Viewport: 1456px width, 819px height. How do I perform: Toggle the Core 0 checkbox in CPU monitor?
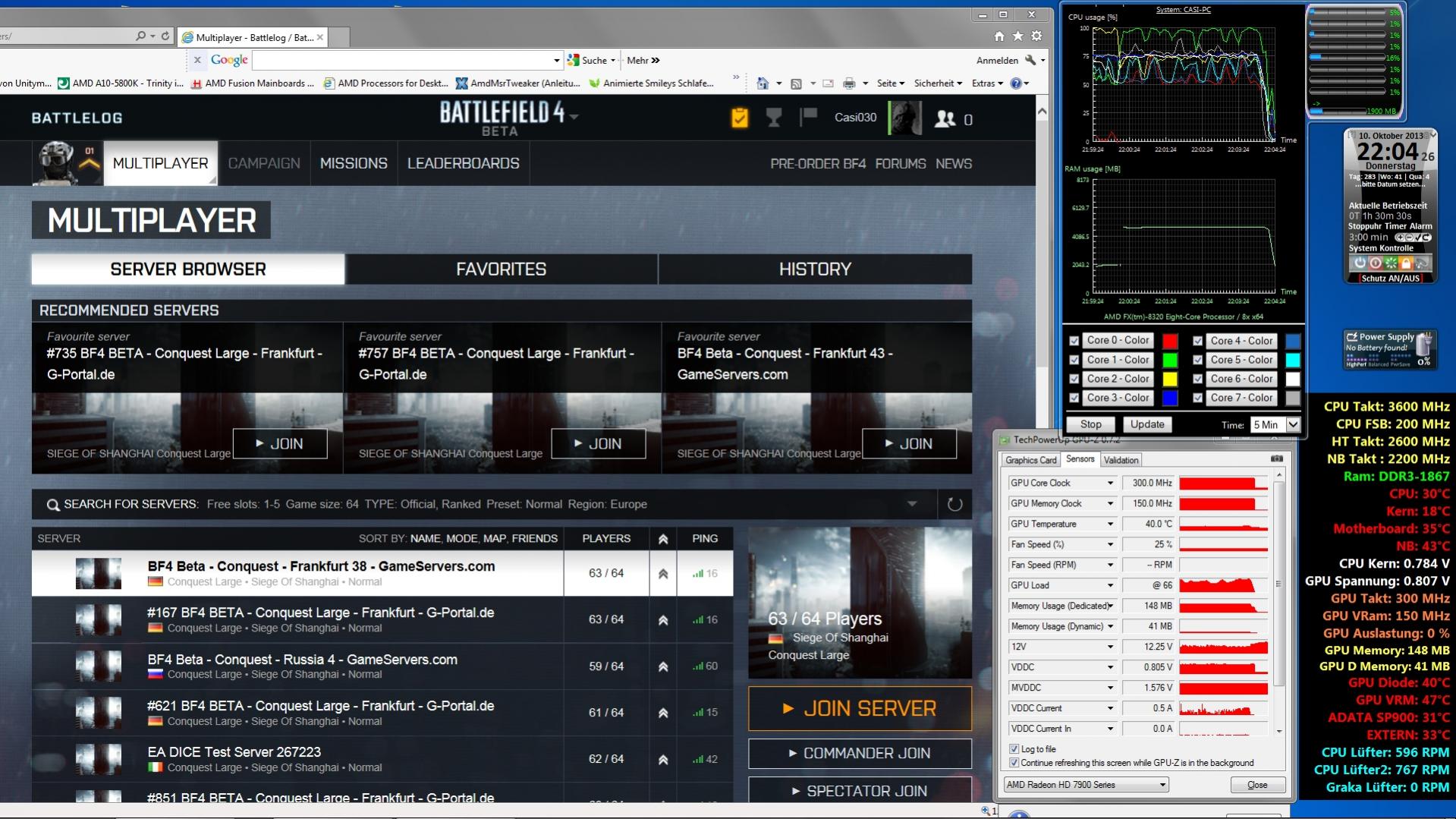point(1074,341)
